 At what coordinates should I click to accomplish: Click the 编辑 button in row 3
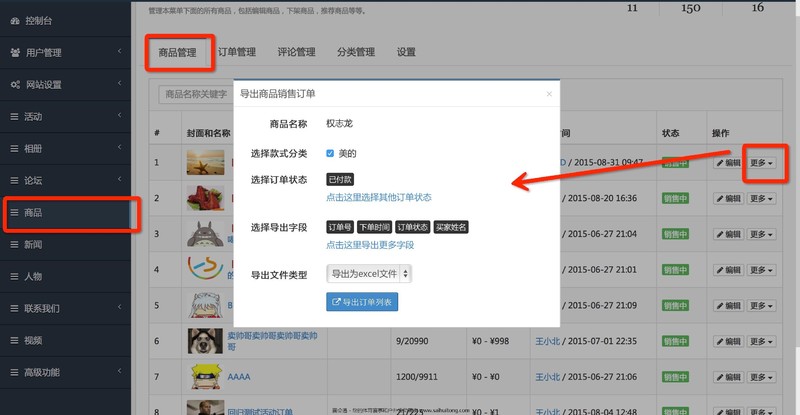pos(729,234)
